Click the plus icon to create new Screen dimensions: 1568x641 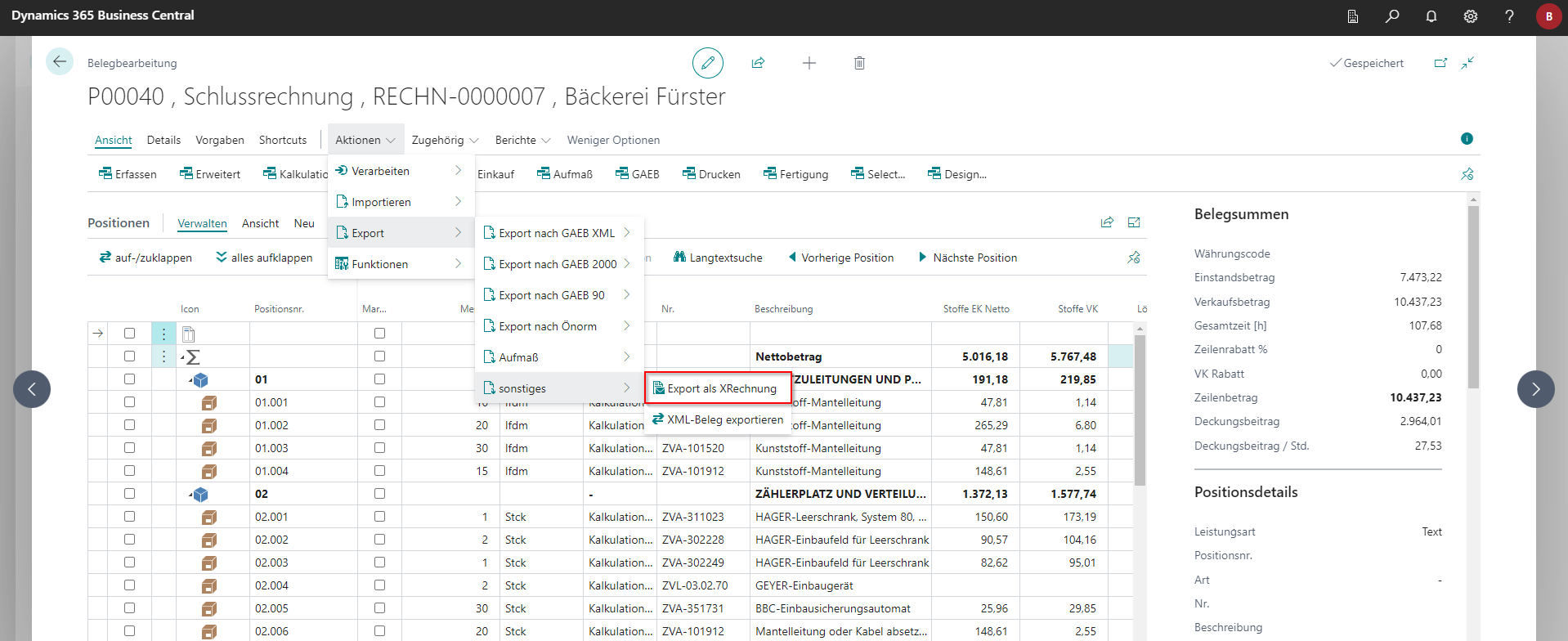809,63
